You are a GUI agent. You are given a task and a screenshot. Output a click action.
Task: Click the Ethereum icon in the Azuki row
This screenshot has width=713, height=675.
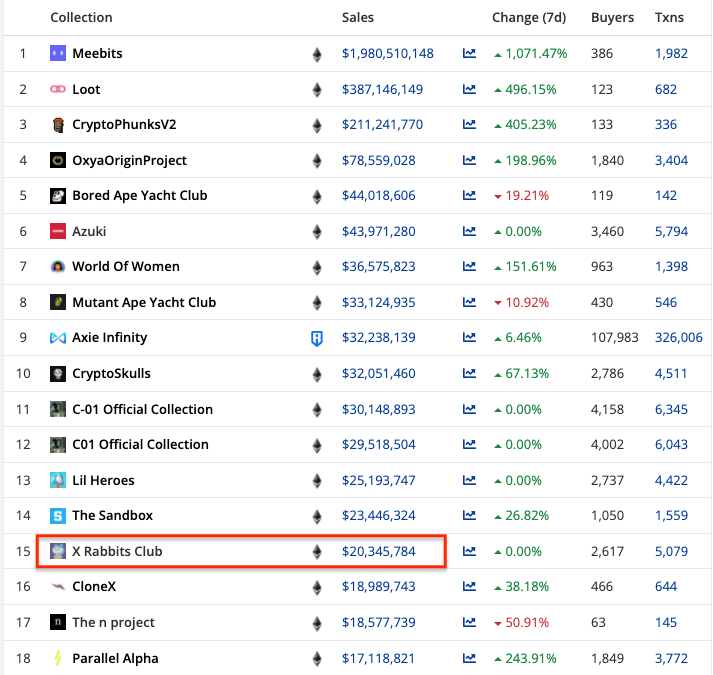tap(318, 231)
